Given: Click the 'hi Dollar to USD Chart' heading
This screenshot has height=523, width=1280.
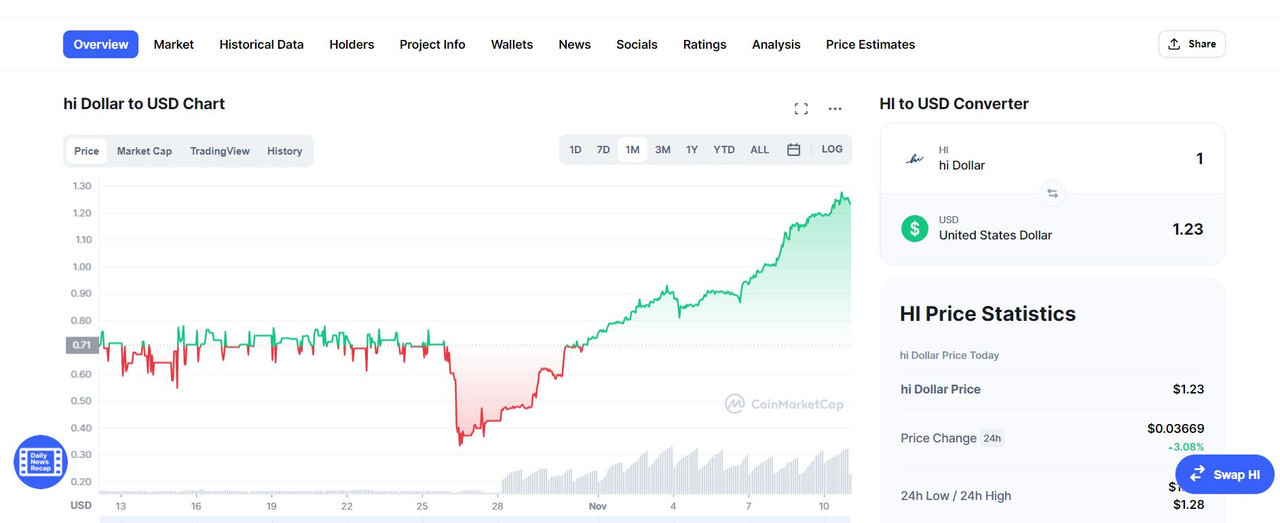Looking at the screenshot, I should click(x=144, y=104).
